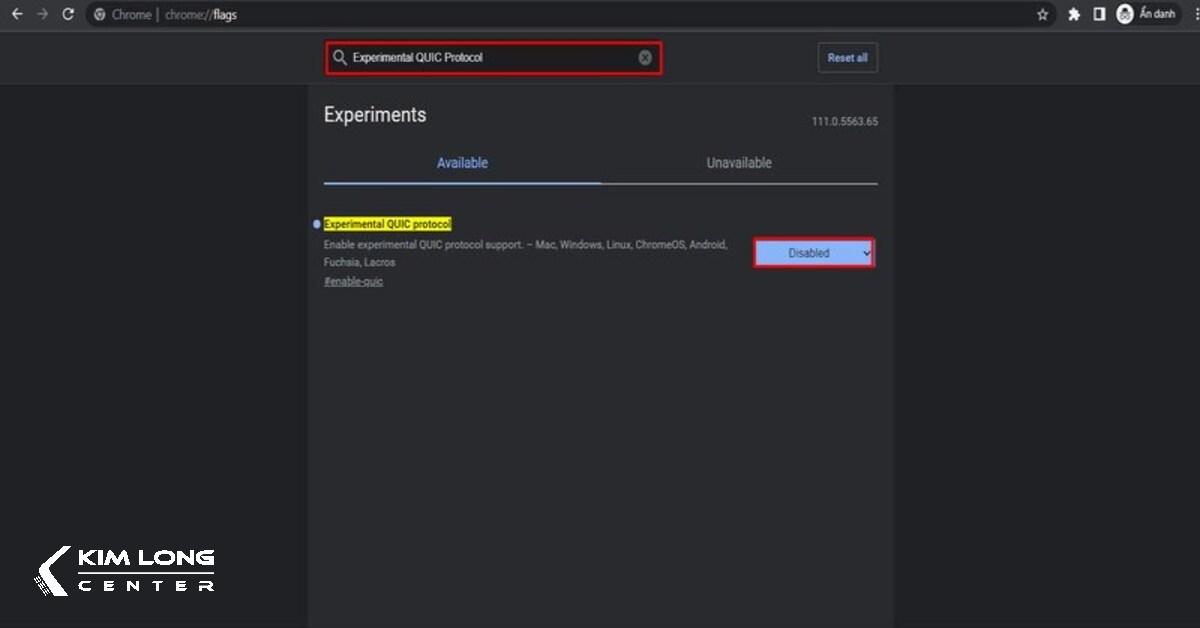Toggle the side panel icon
This screenshot has width=1200, height=628.
click(1099, 15)
